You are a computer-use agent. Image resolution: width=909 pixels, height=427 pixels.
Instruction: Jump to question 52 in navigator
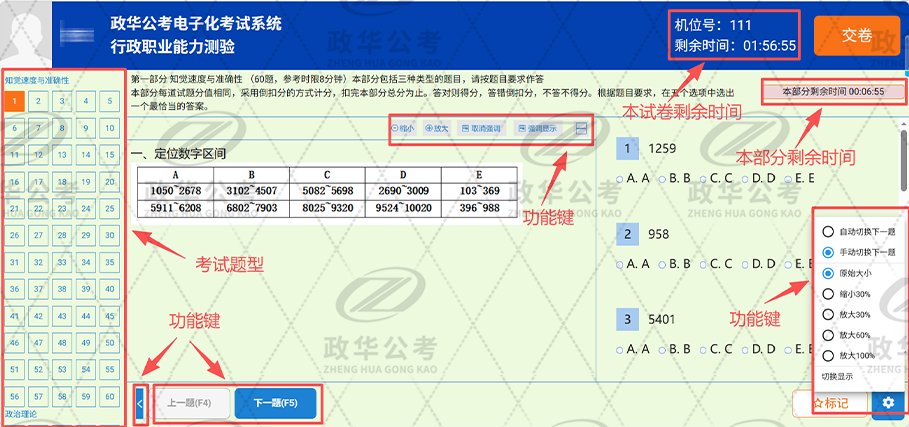tap(38, 370)
